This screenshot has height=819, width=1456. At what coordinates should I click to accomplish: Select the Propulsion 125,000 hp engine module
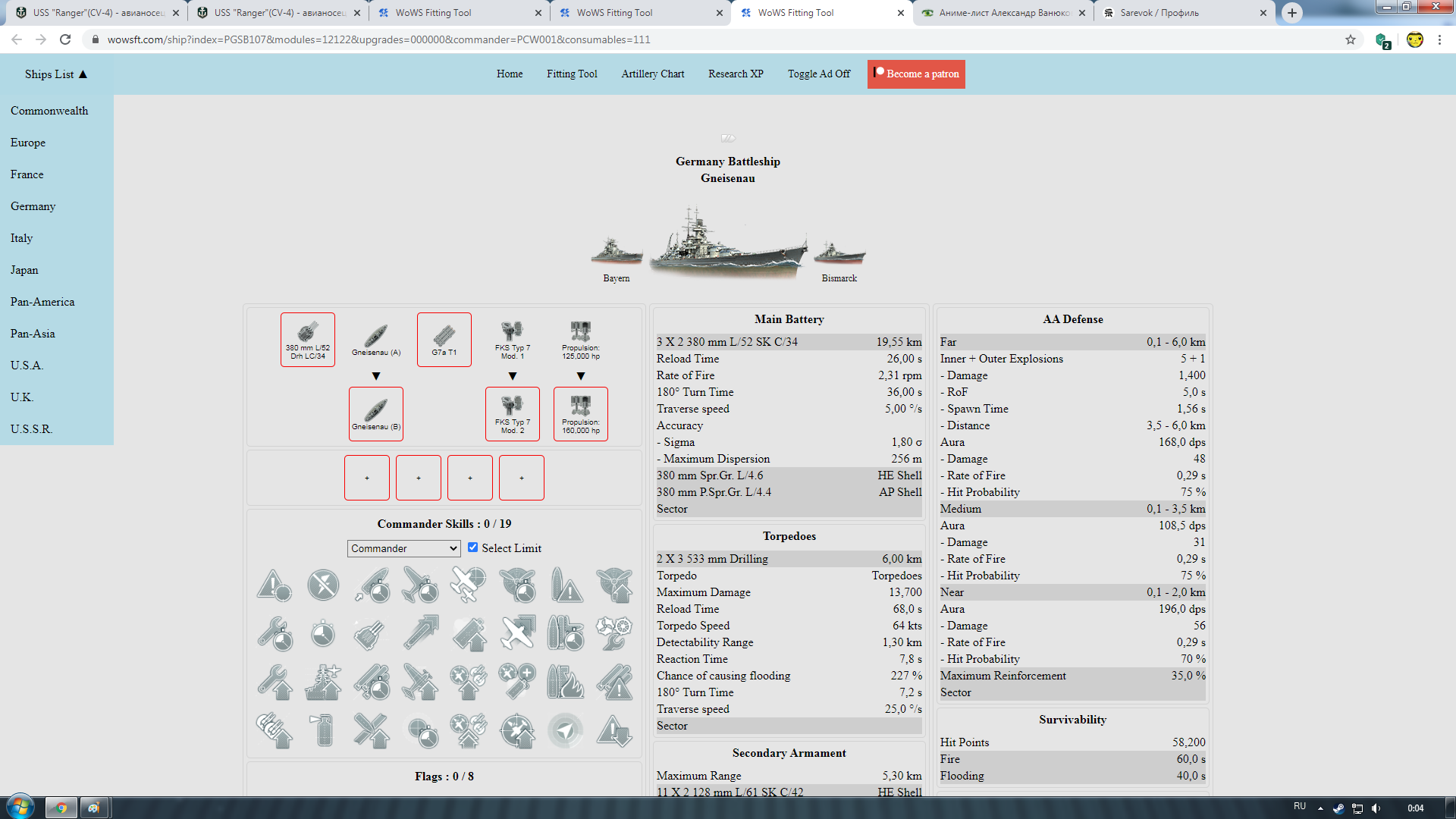point(580,339)
